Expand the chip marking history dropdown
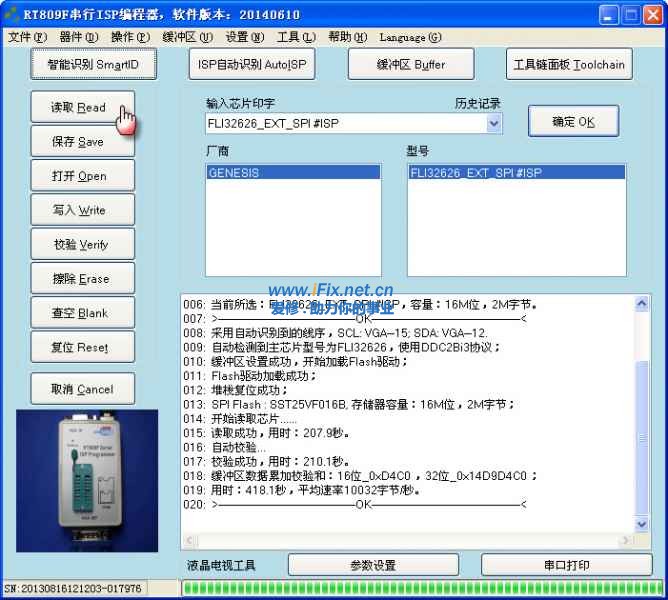Viewport: 668px width, 600px height. click(494, 123)
